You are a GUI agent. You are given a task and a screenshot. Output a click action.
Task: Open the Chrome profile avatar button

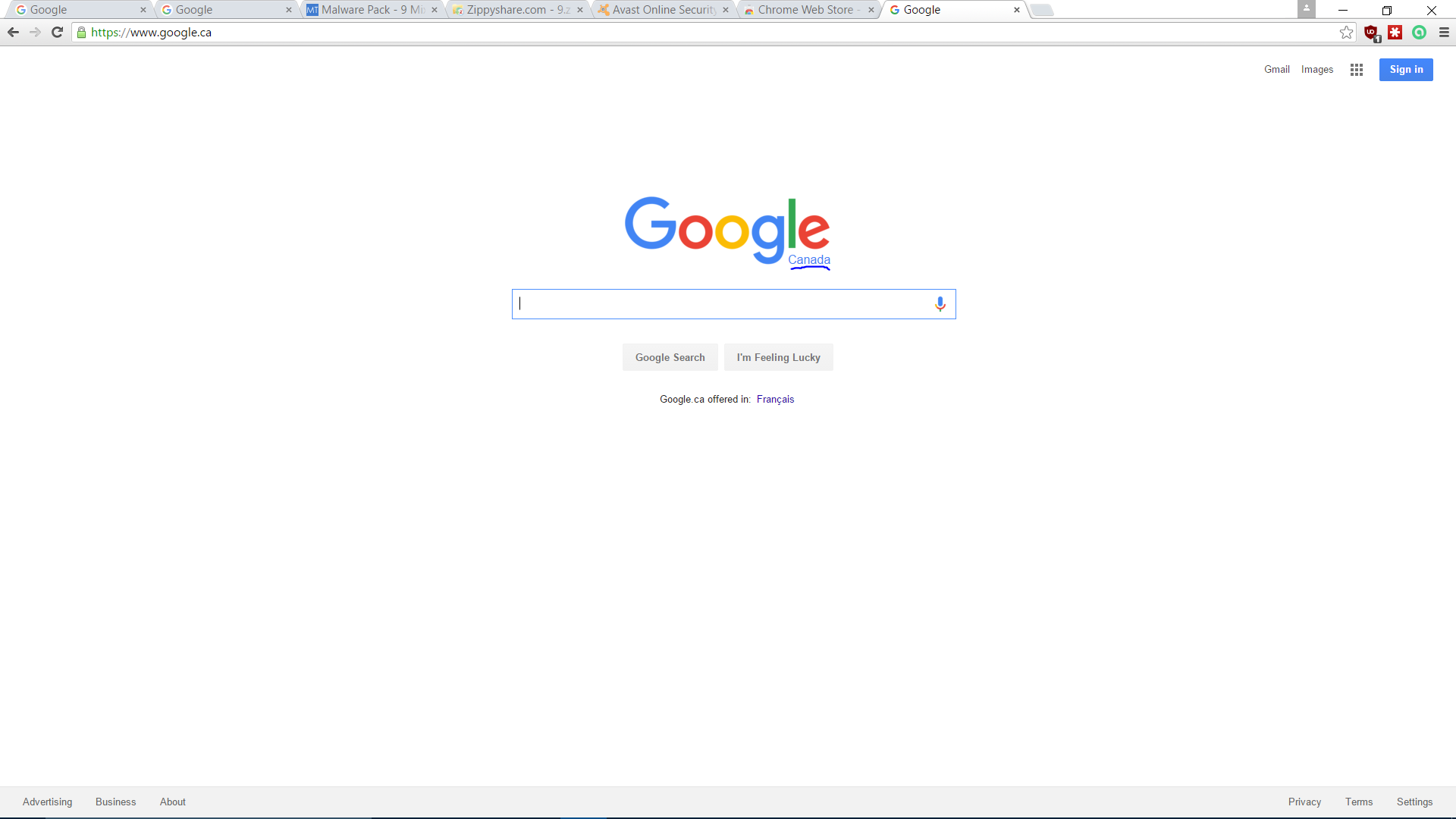[x=1306, y=9]
